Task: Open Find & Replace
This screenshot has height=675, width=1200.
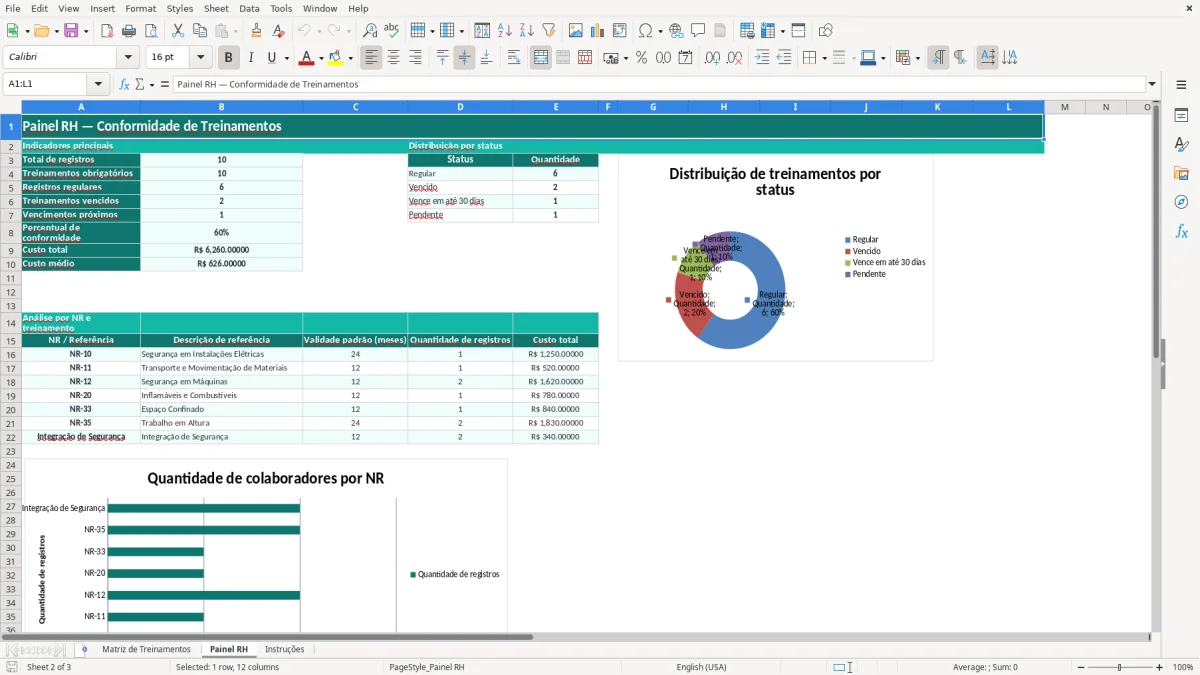Action: (x=370, y=31)
